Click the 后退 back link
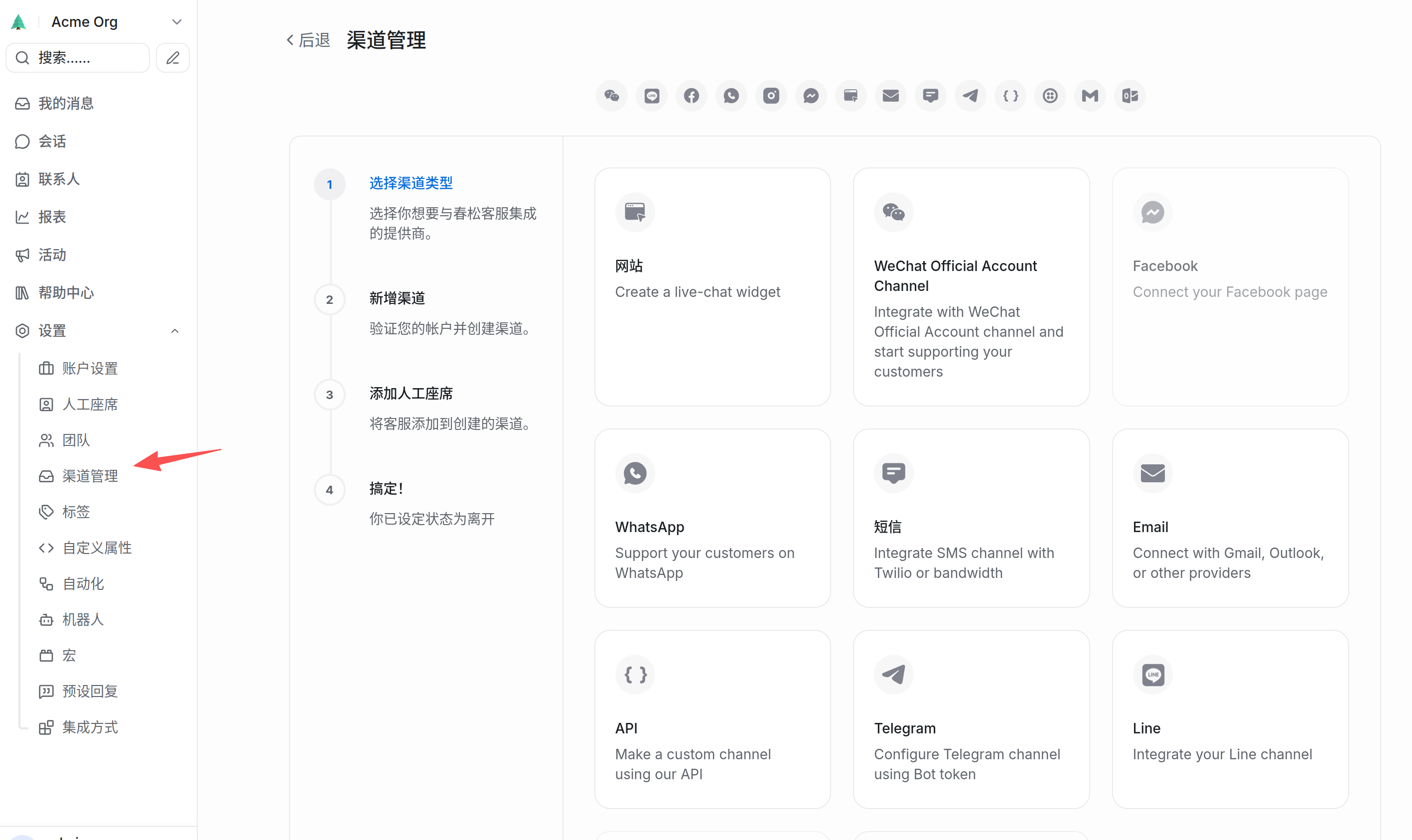The image size is (1412, 840). click(308, 40)
